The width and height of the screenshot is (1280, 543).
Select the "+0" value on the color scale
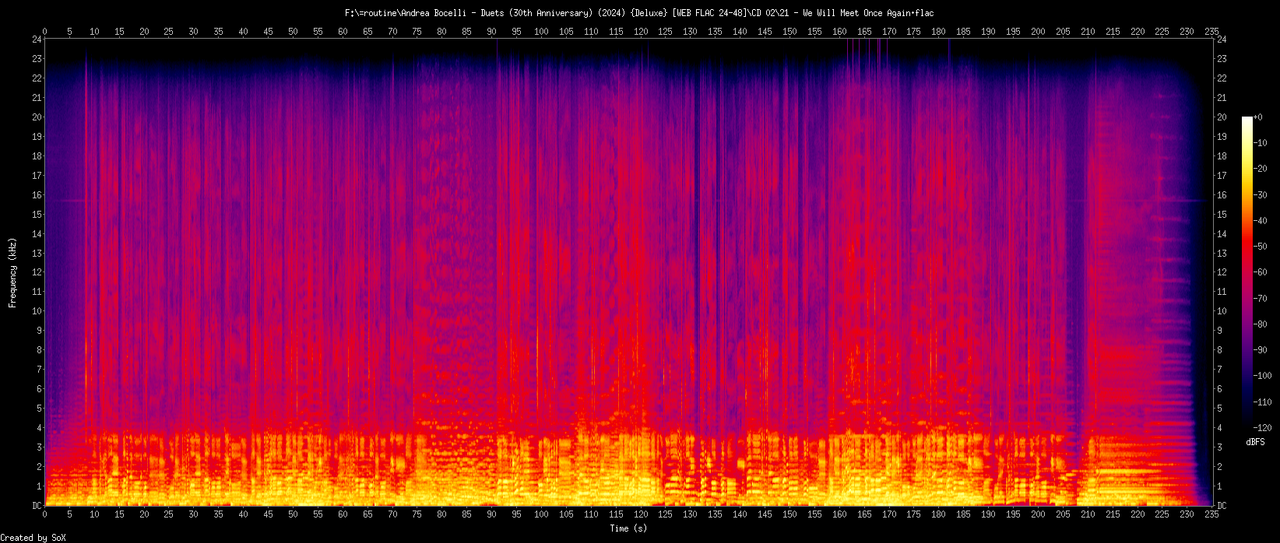(1258, 117)
